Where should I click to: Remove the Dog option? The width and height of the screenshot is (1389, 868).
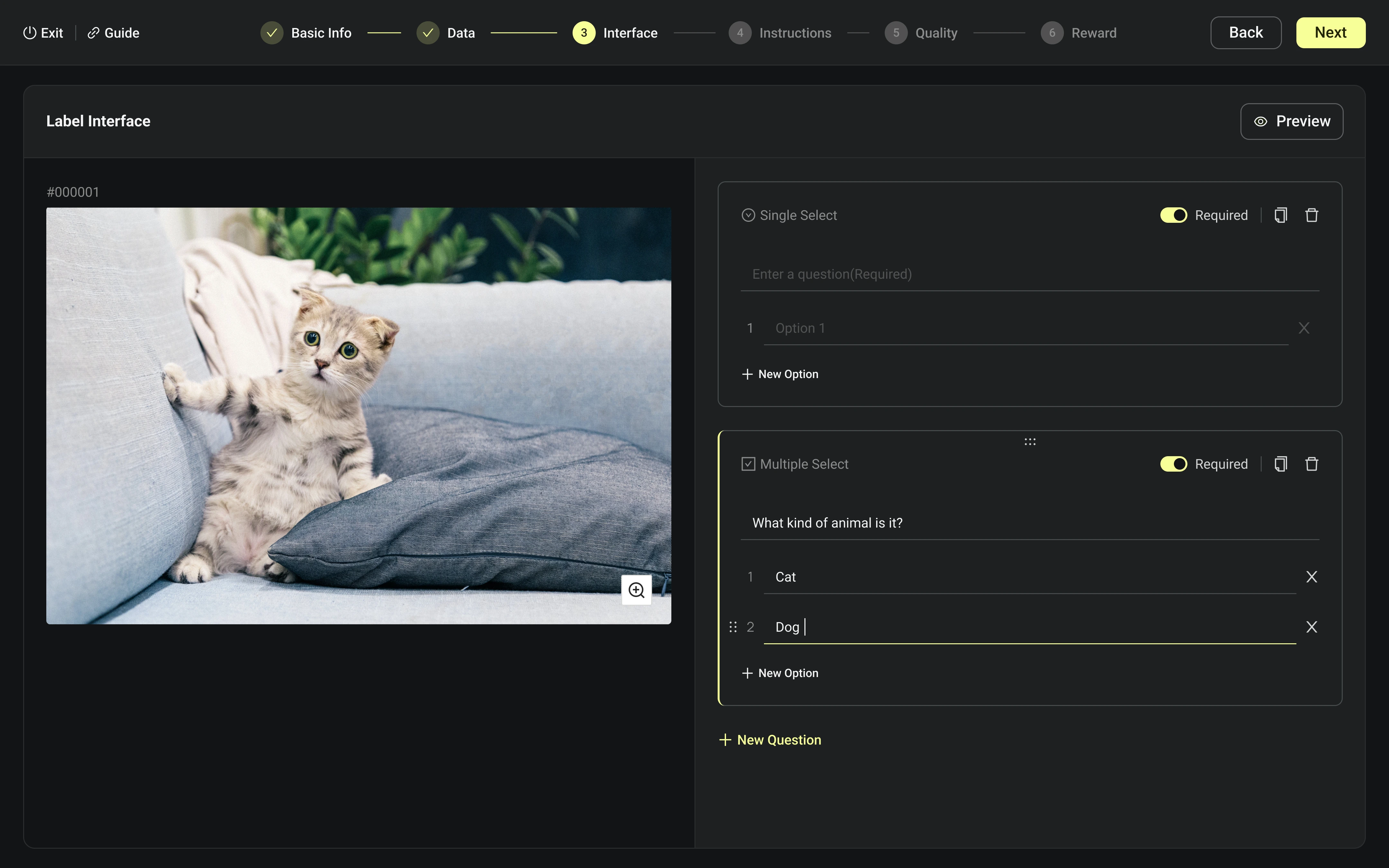click(x=1312, y=627)
